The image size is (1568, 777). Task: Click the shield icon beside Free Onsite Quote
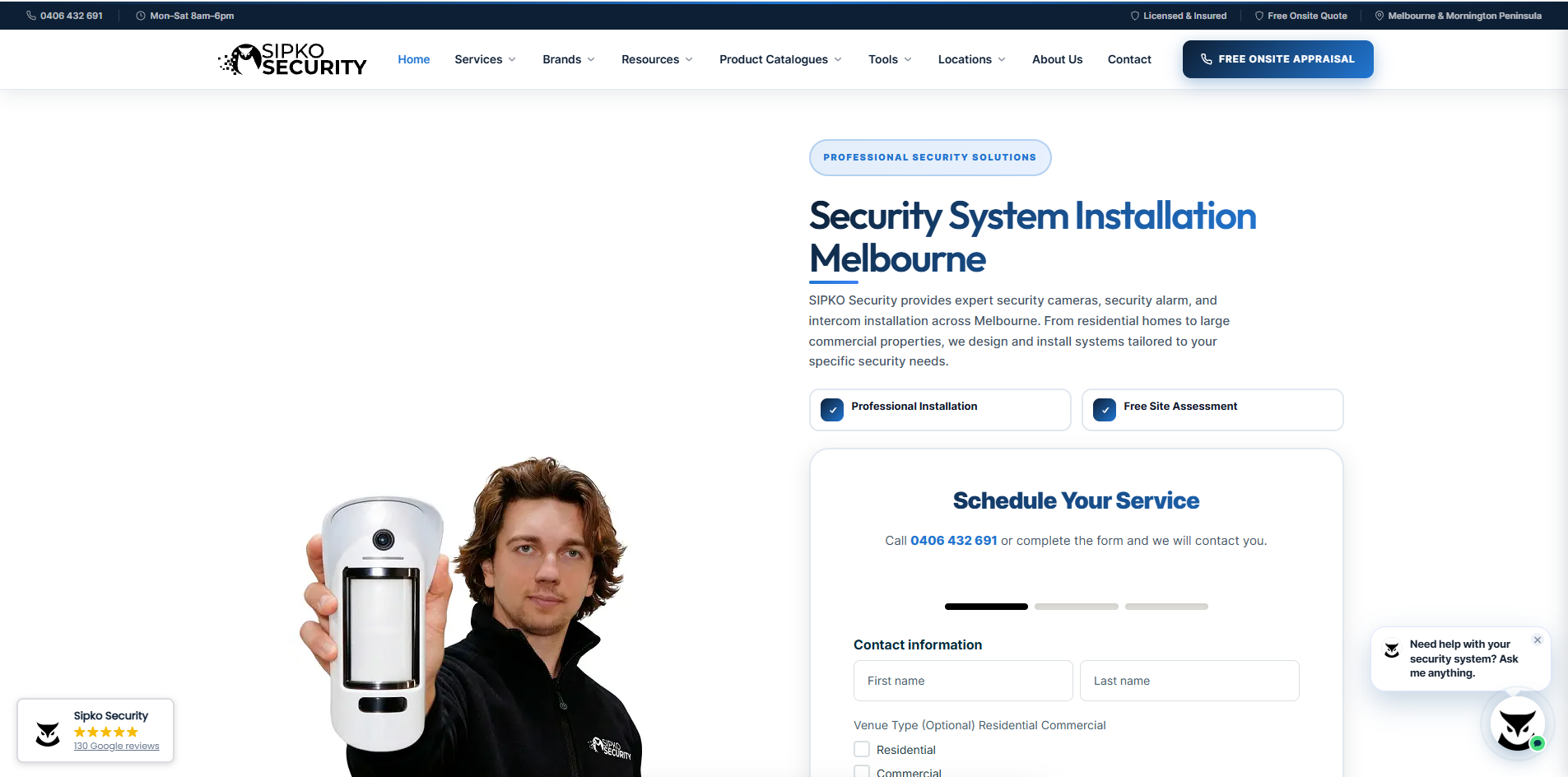click(1259, 16)
